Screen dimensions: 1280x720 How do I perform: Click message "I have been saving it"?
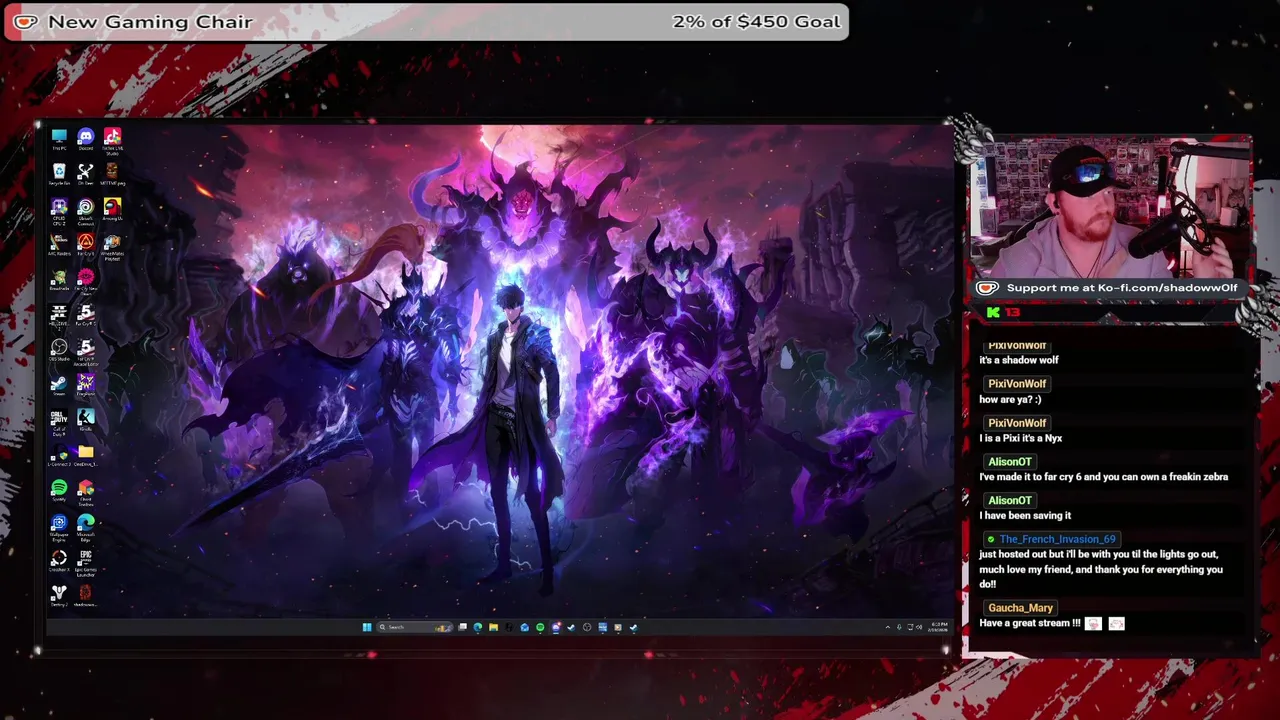(1025, 516)
